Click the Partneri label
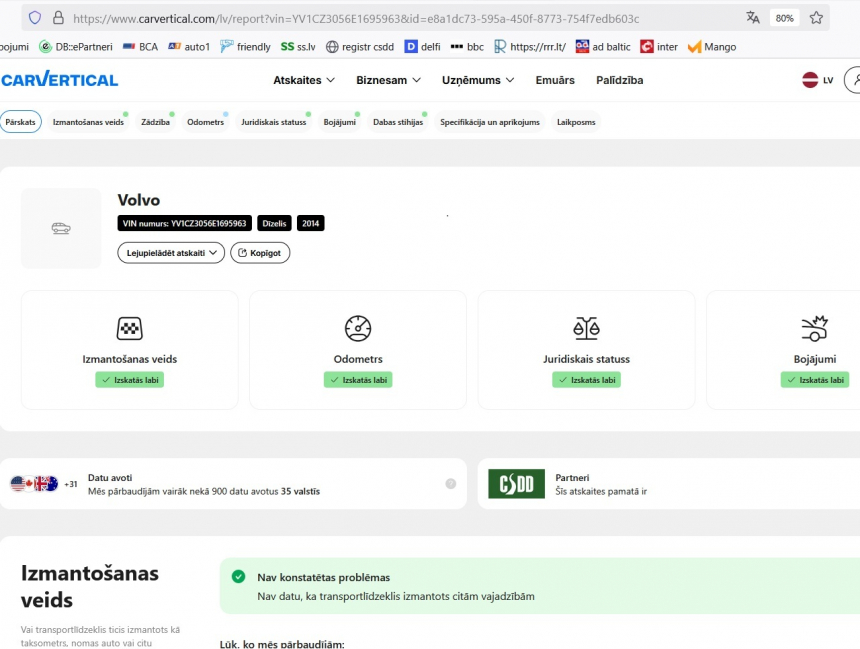Viewport: 860px width, 649px height. (x=572, y=478)
